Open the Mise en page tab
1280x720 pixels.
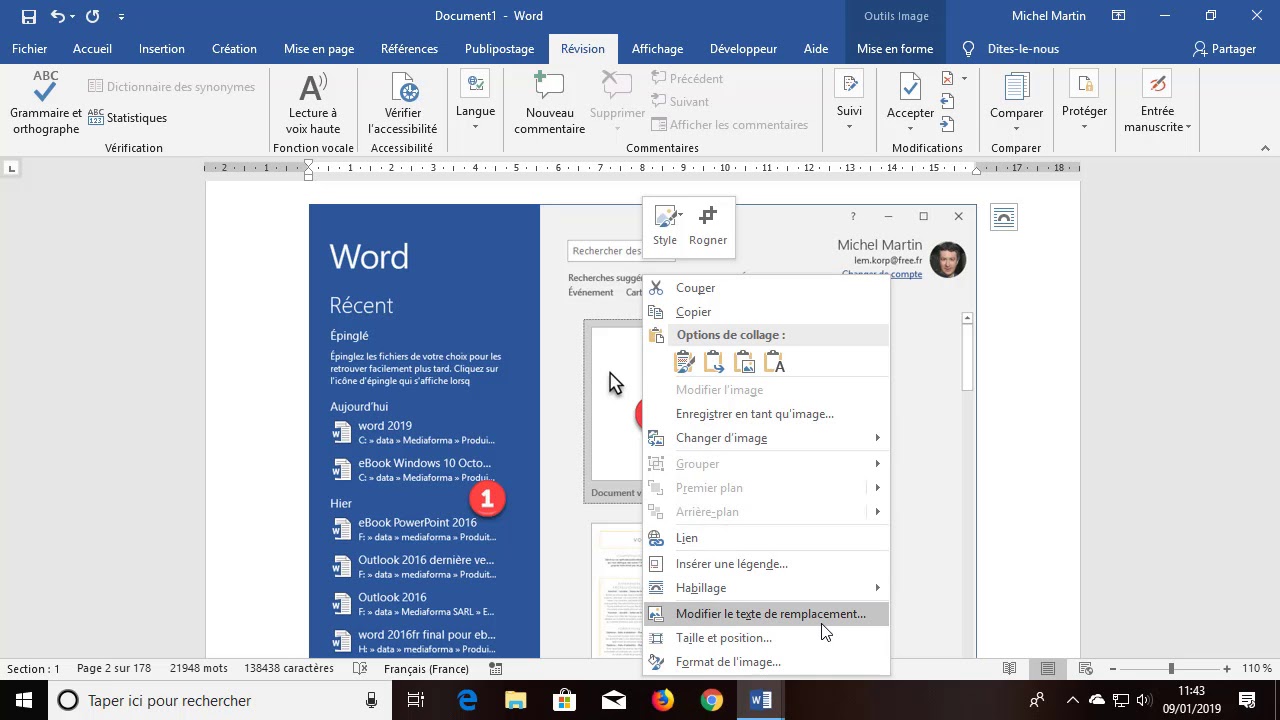coord(319,49)
